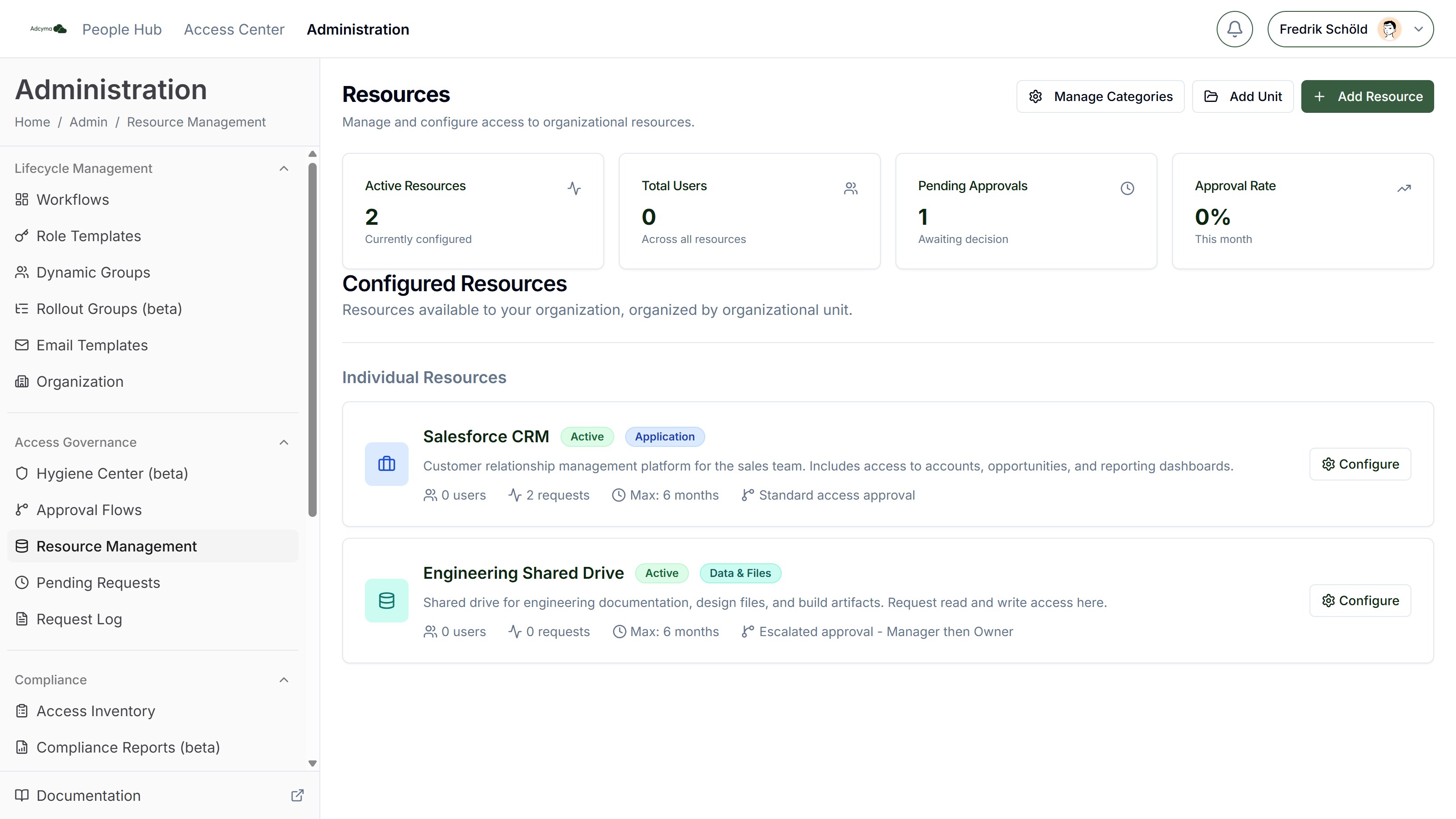Open Approval Flows page
This screenshot has width=1456, height=819.
152,510
